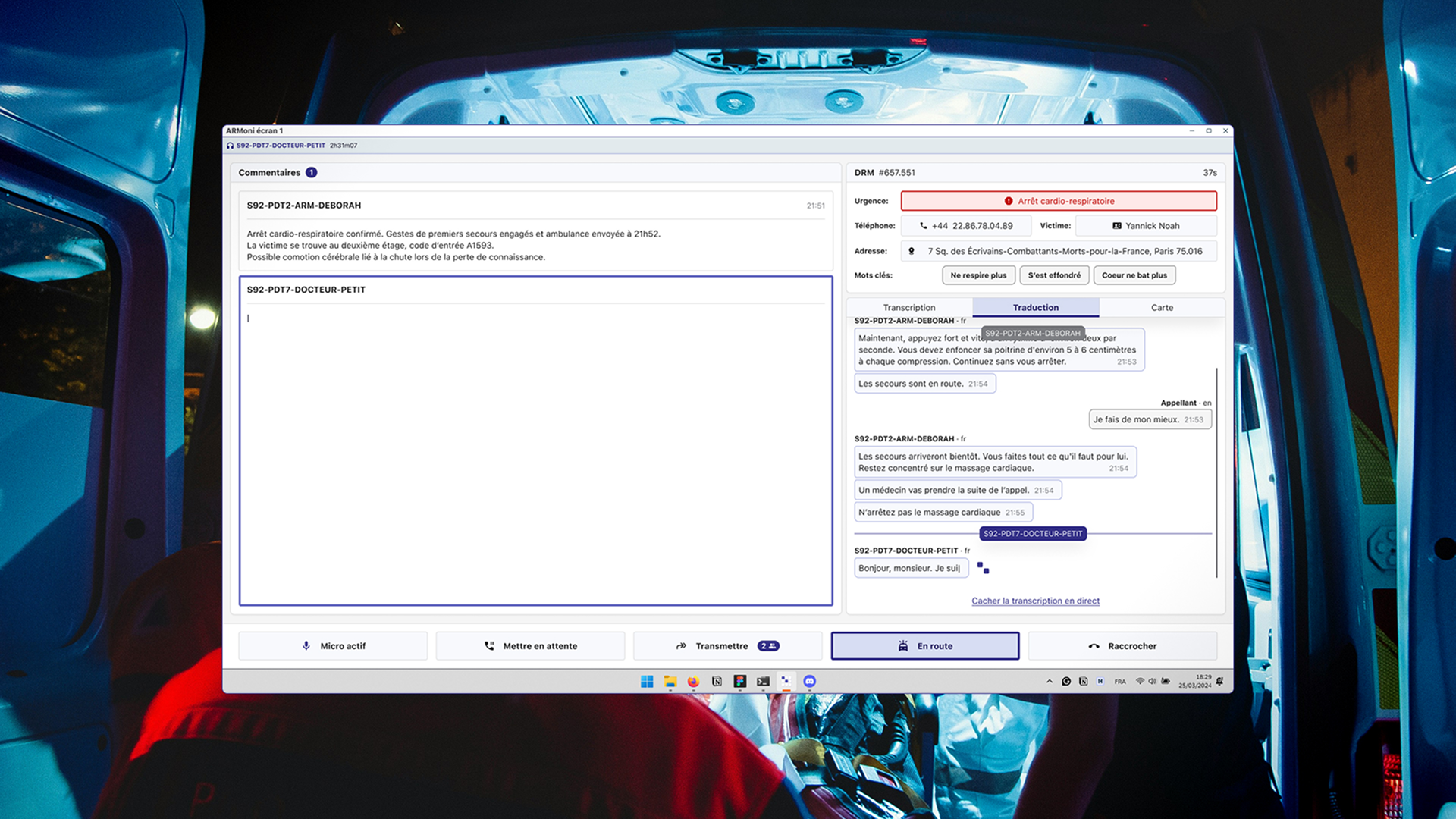Click the hang-up phone icon on Raccrocher
Screen dimensions: 1456x819
1094,646
